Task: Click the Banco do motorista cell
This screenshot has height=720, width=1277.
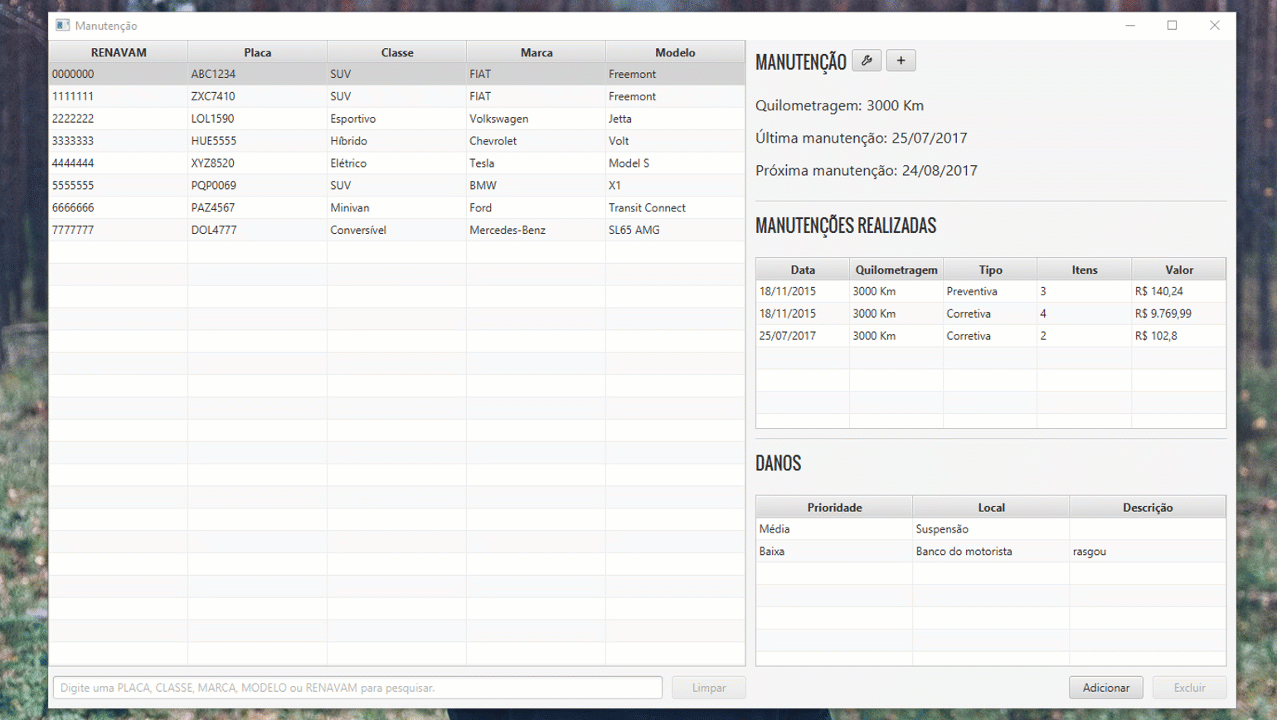Action: coord(992,551)
